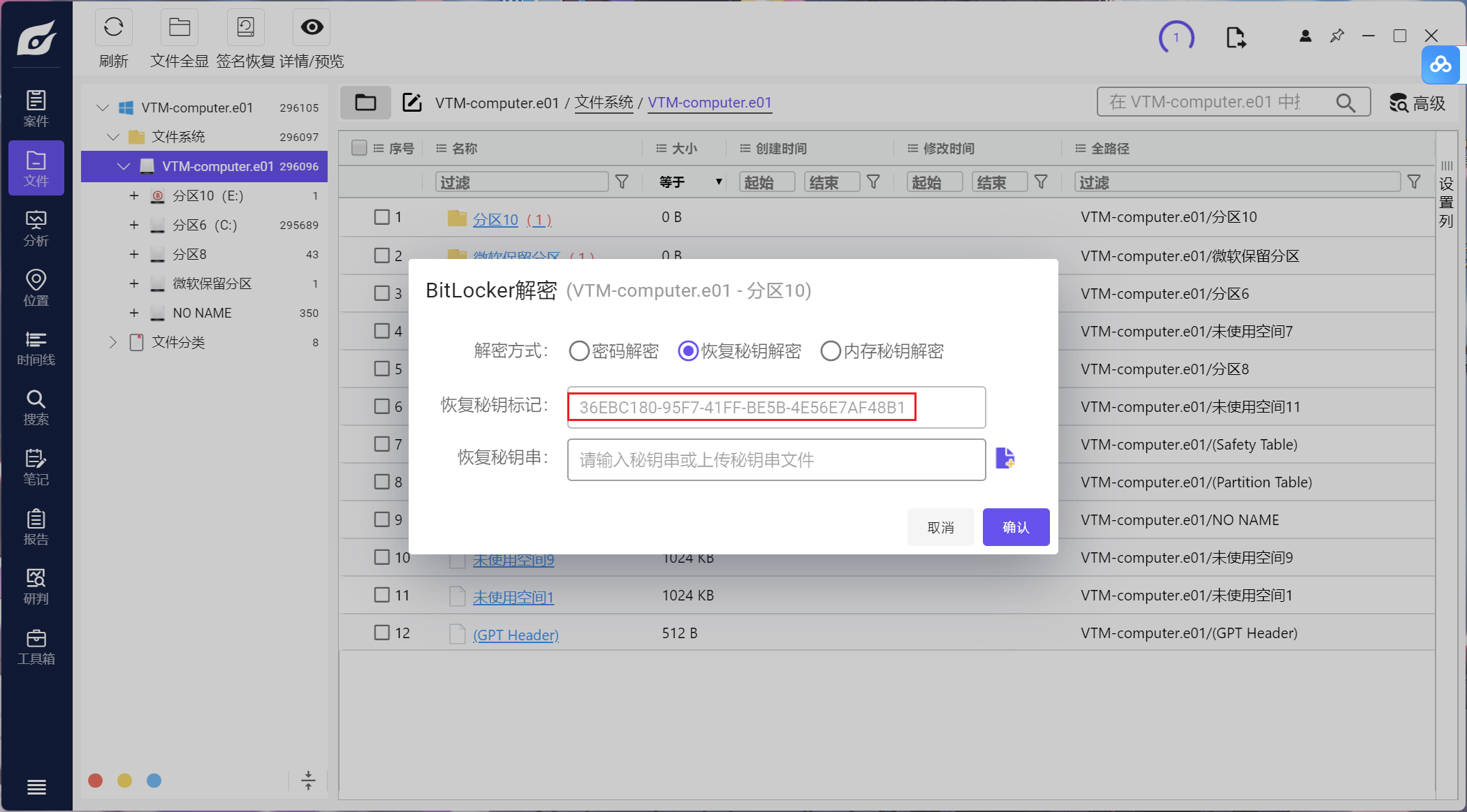1467x812 pixels.
Task: Open the 详情/预览 eye icon
Action: [x=312, y=28]
